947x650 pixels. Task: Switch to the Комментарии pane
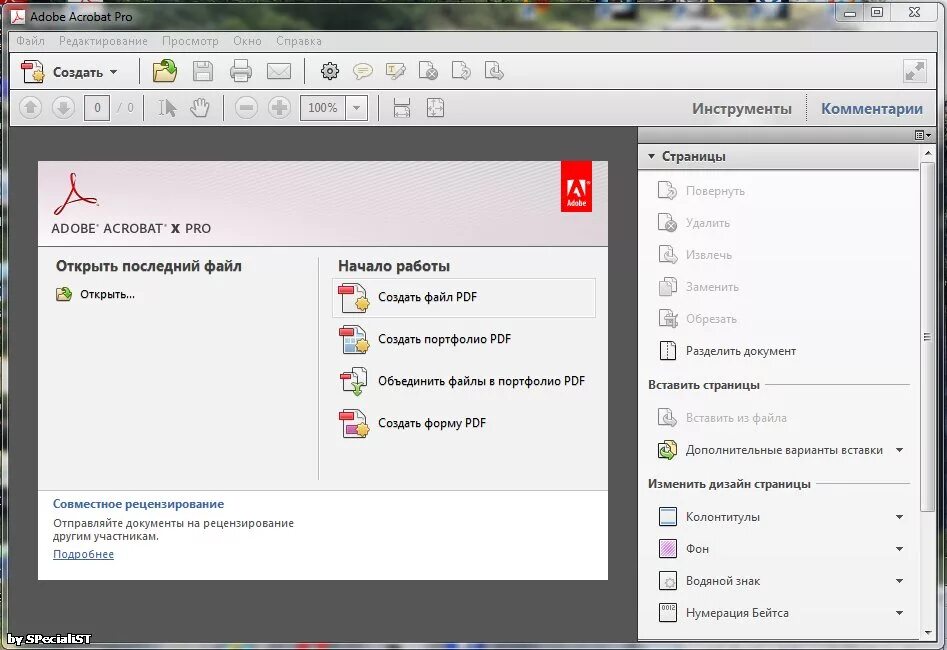tap(872, 109)
